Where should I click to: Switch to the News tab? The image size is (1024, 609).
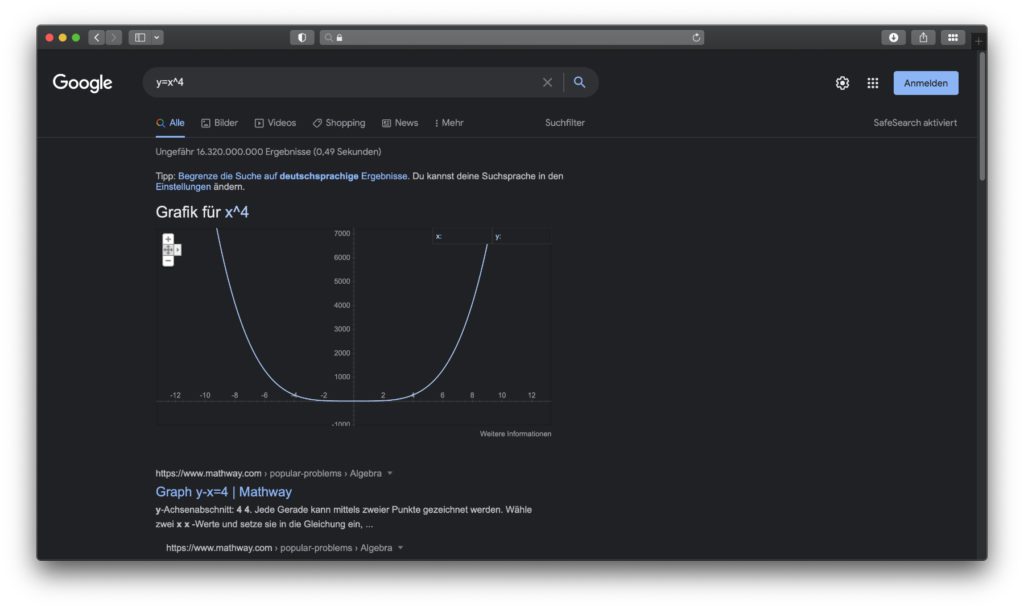pos(400,123)
